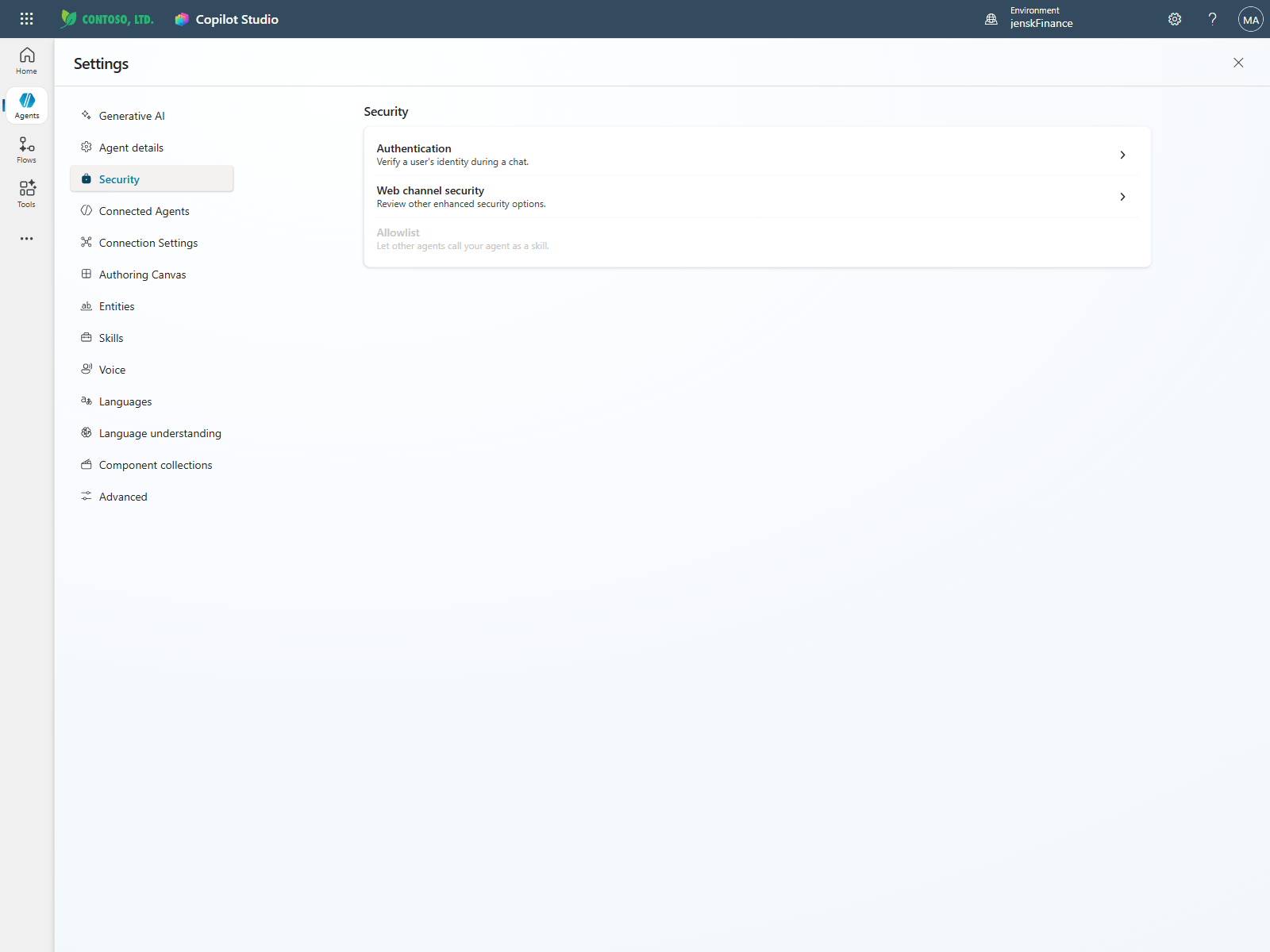The height and width of the screenshot is (952, 1270).
Task: Select Language understanding settings tab
Action: click(152, 433)
